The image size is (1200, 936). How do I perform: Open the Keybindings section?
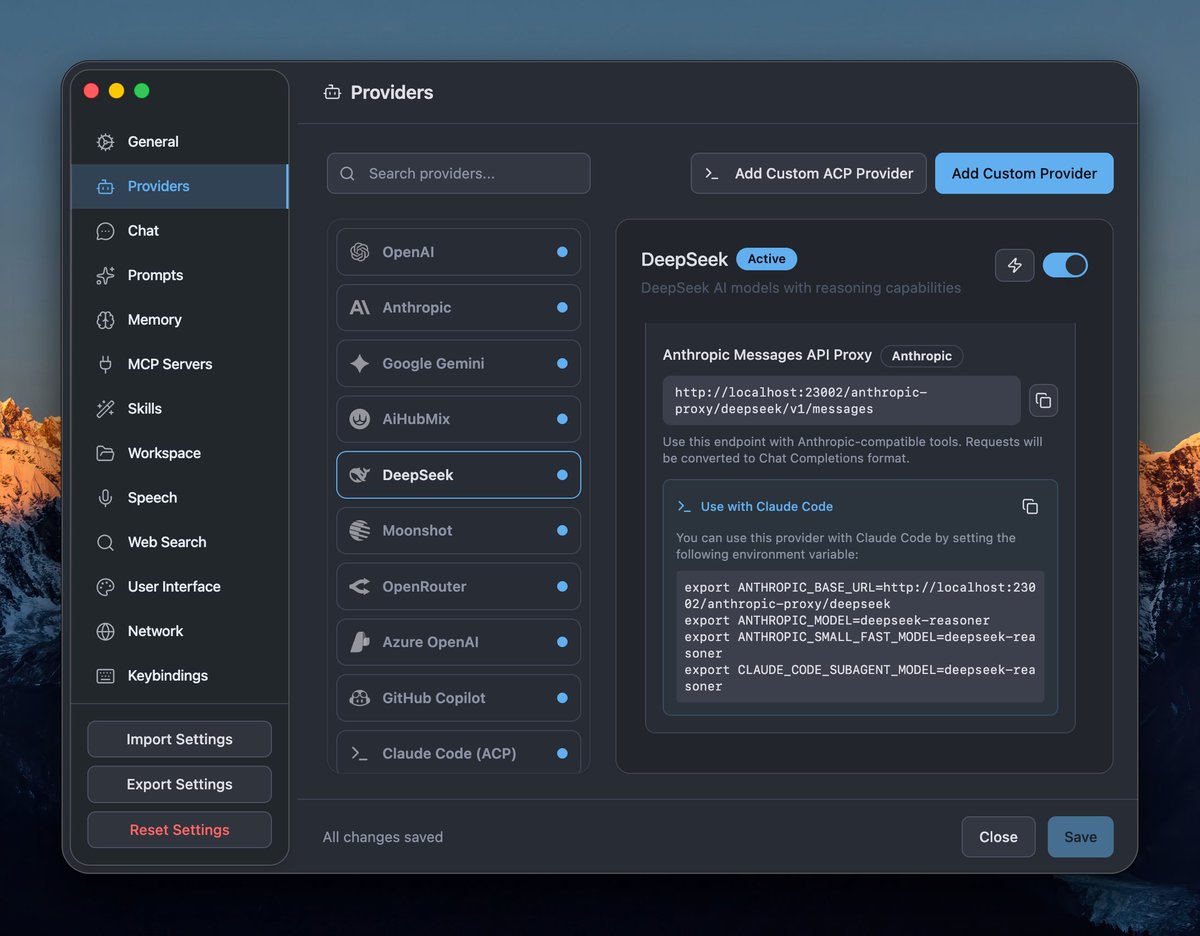point(180,676)
